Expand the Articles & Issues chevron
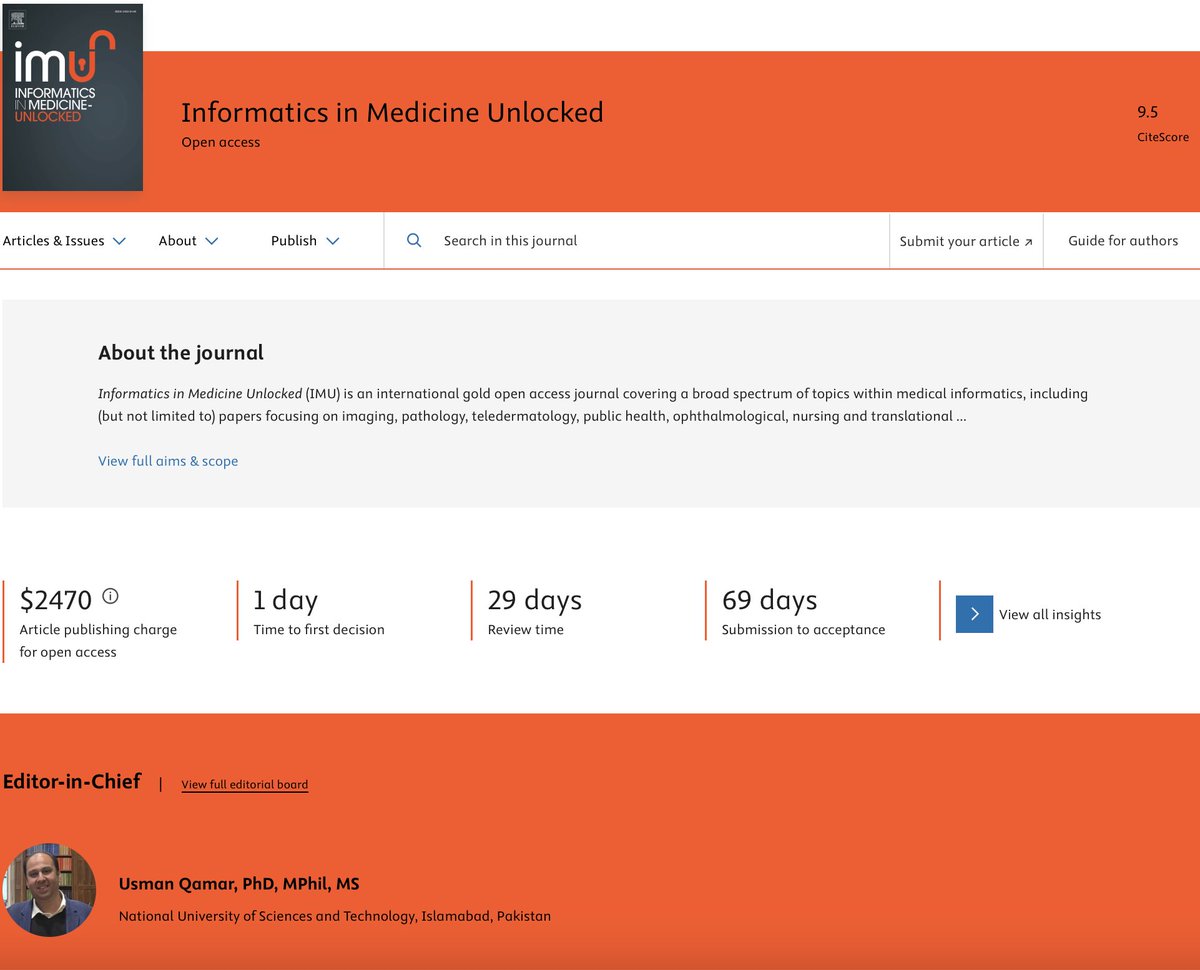 point(119,241)
